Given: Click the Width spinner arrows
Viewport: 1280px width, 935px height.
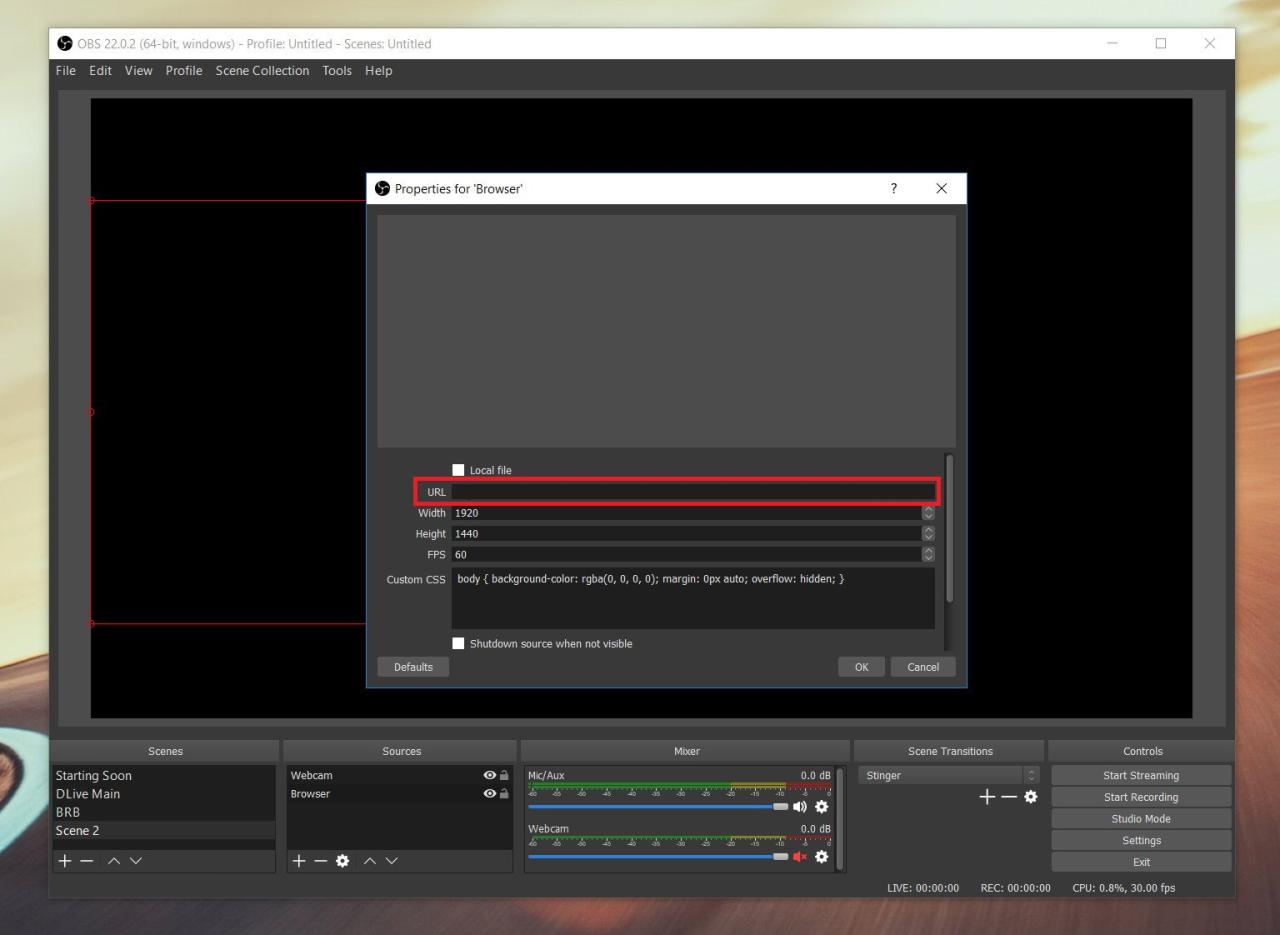Looking at the screenshot, I should pyautogui.click(x=928, y=513).
